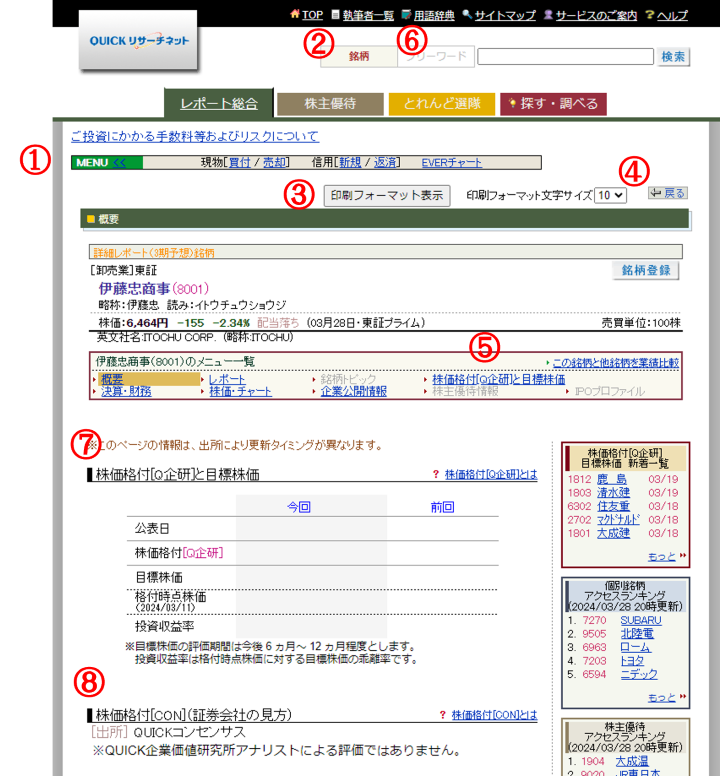Click the QUICK リサーチネット logo
The image size is (720, 776).
pos(138,41)
